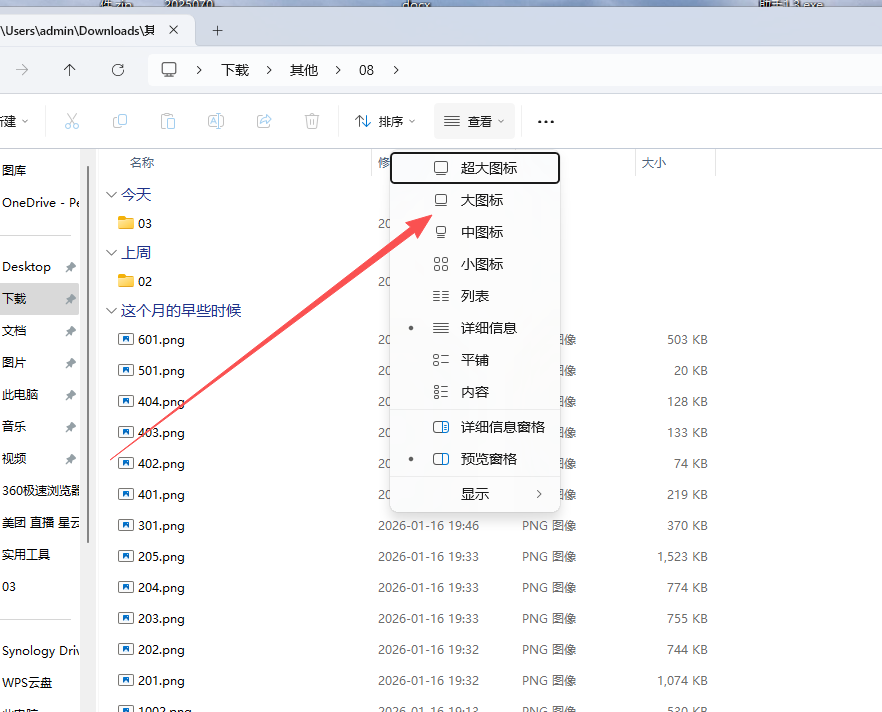Toggle the 预览窗格 preview pane
This screenshot has height=712, width=882.
(x=488, y=459)
